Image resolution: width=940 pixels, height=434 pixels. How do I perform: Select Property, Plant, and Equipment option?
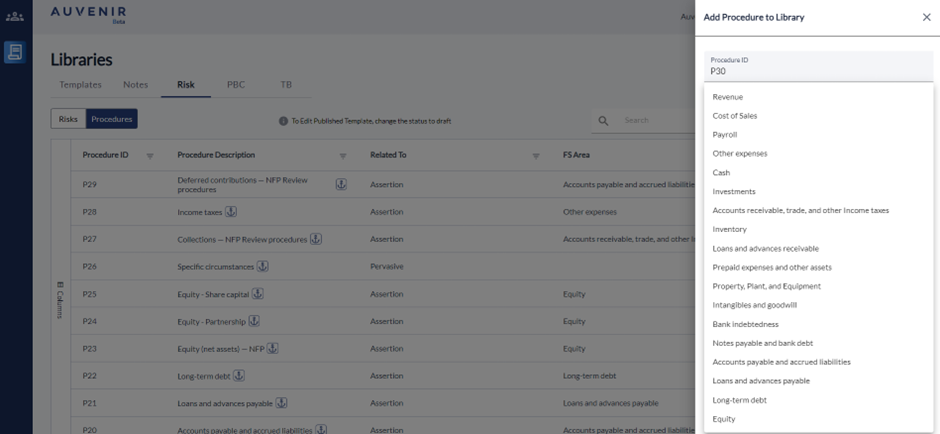point(767,286)
